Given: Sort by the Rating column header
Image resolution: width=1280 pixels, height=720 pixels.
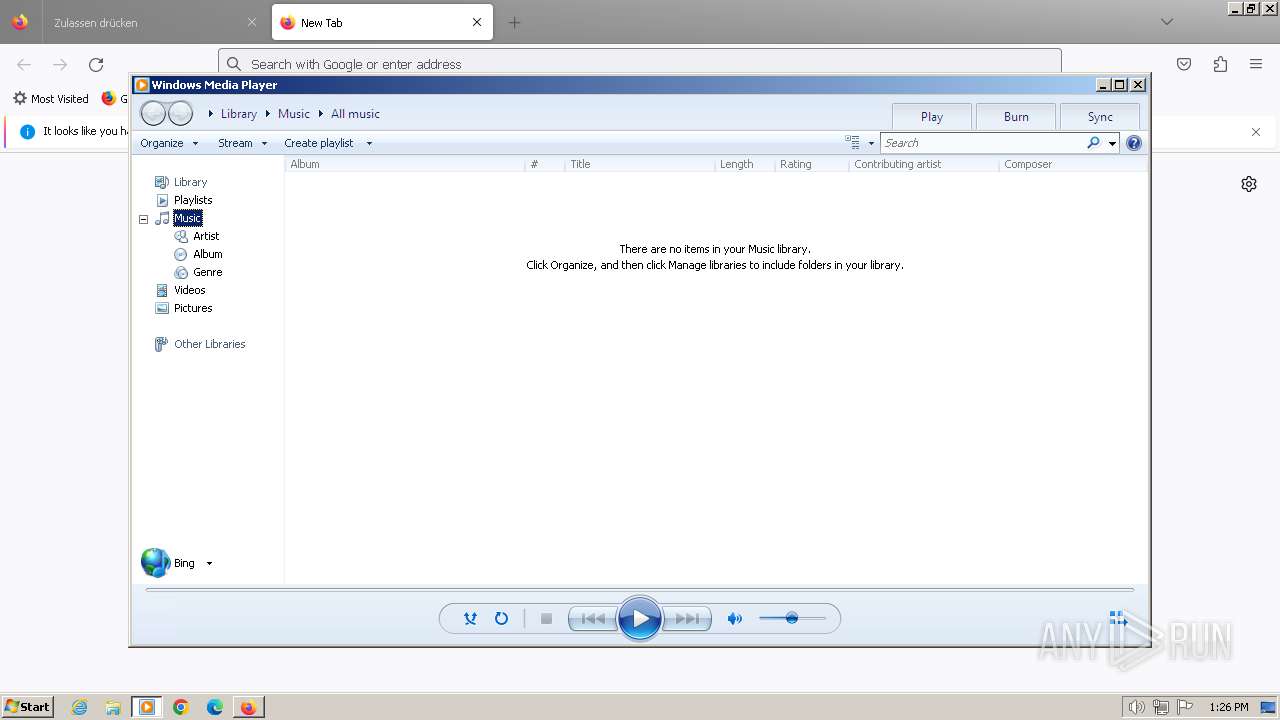Looking at the screenshot, I should (812, 164).
